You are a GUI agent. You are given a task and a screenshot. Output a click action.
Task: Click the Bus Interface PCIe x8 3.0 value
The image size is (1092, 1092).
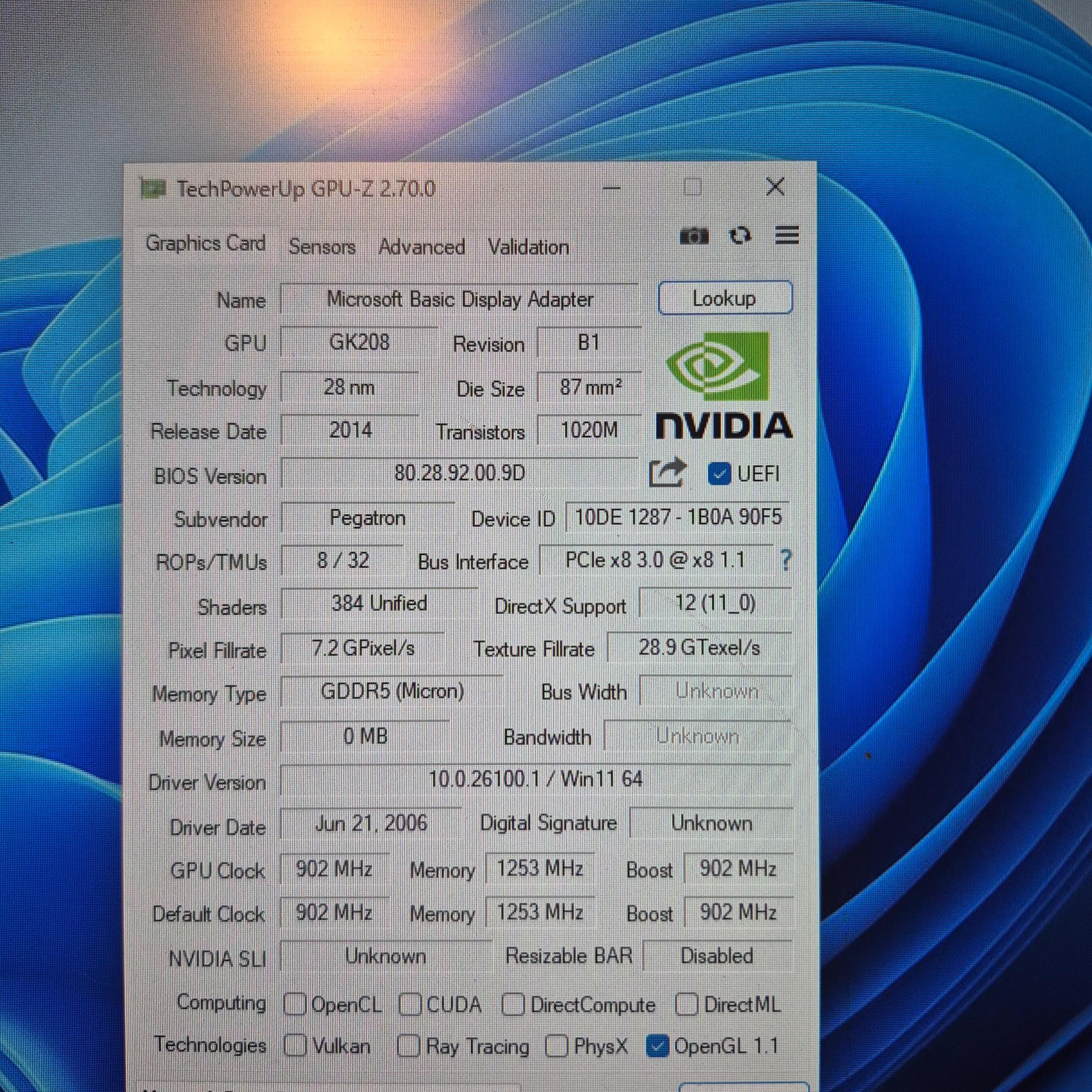click(656, 560)
